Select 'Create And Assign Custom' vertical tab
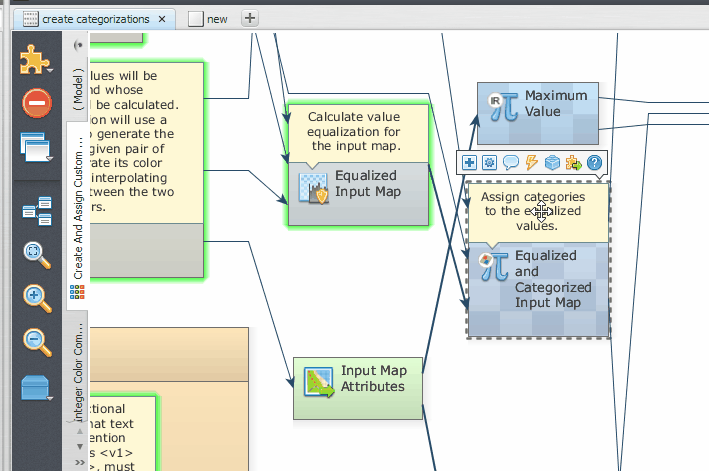This screenshot has width=709, height=471. point(78,202)
